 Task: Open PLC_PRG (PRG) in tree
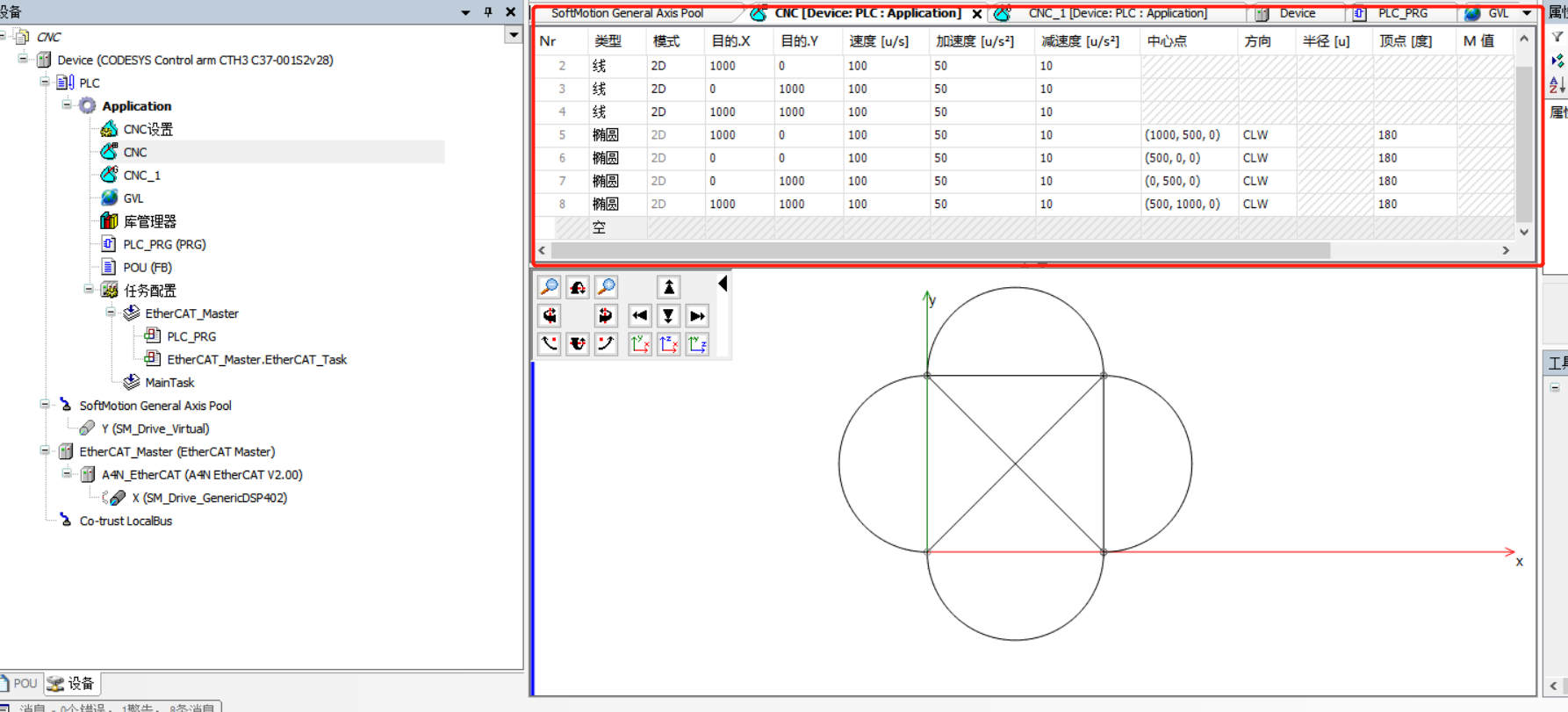(164, 244)
